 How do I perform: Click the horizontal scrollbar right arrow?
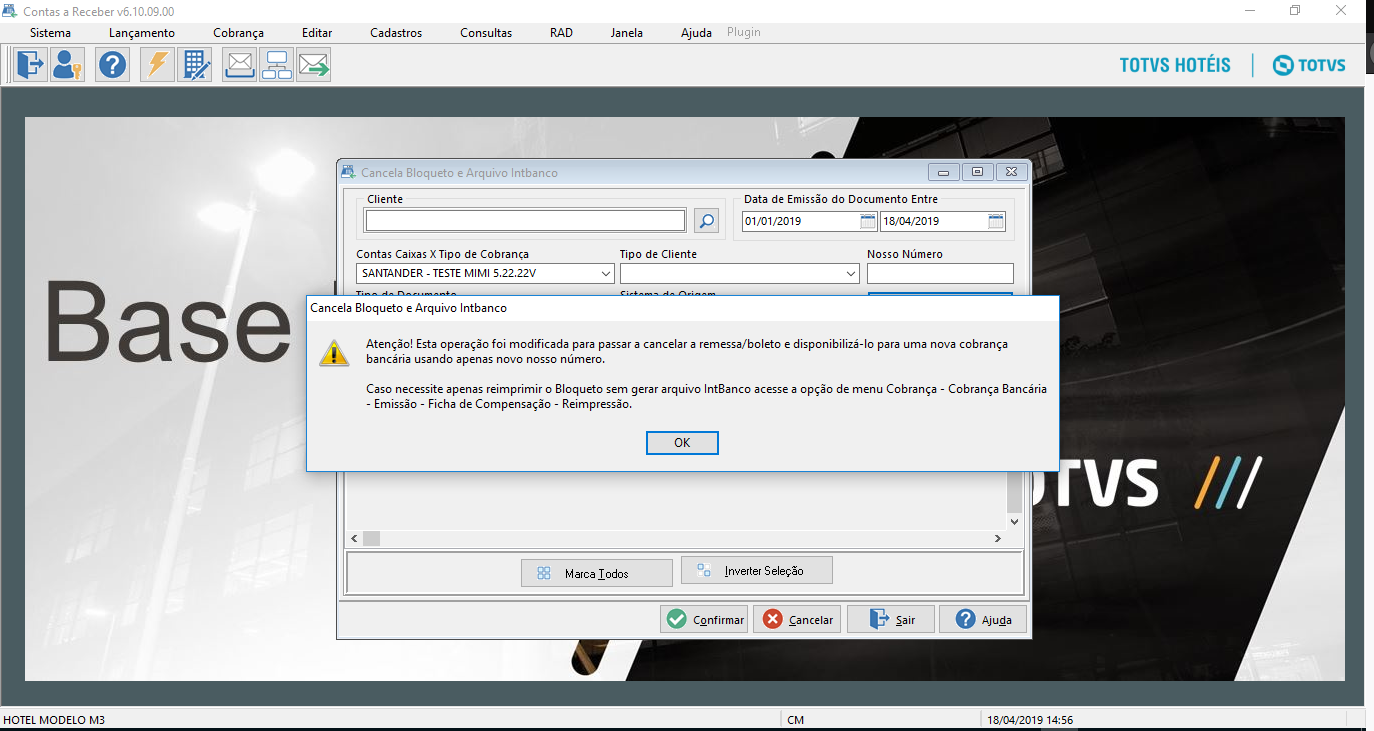997,539
